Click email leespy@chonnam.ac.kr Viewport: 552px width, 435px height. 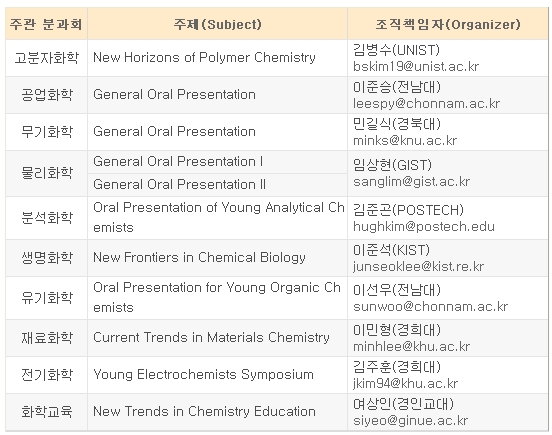click(426, 103)
